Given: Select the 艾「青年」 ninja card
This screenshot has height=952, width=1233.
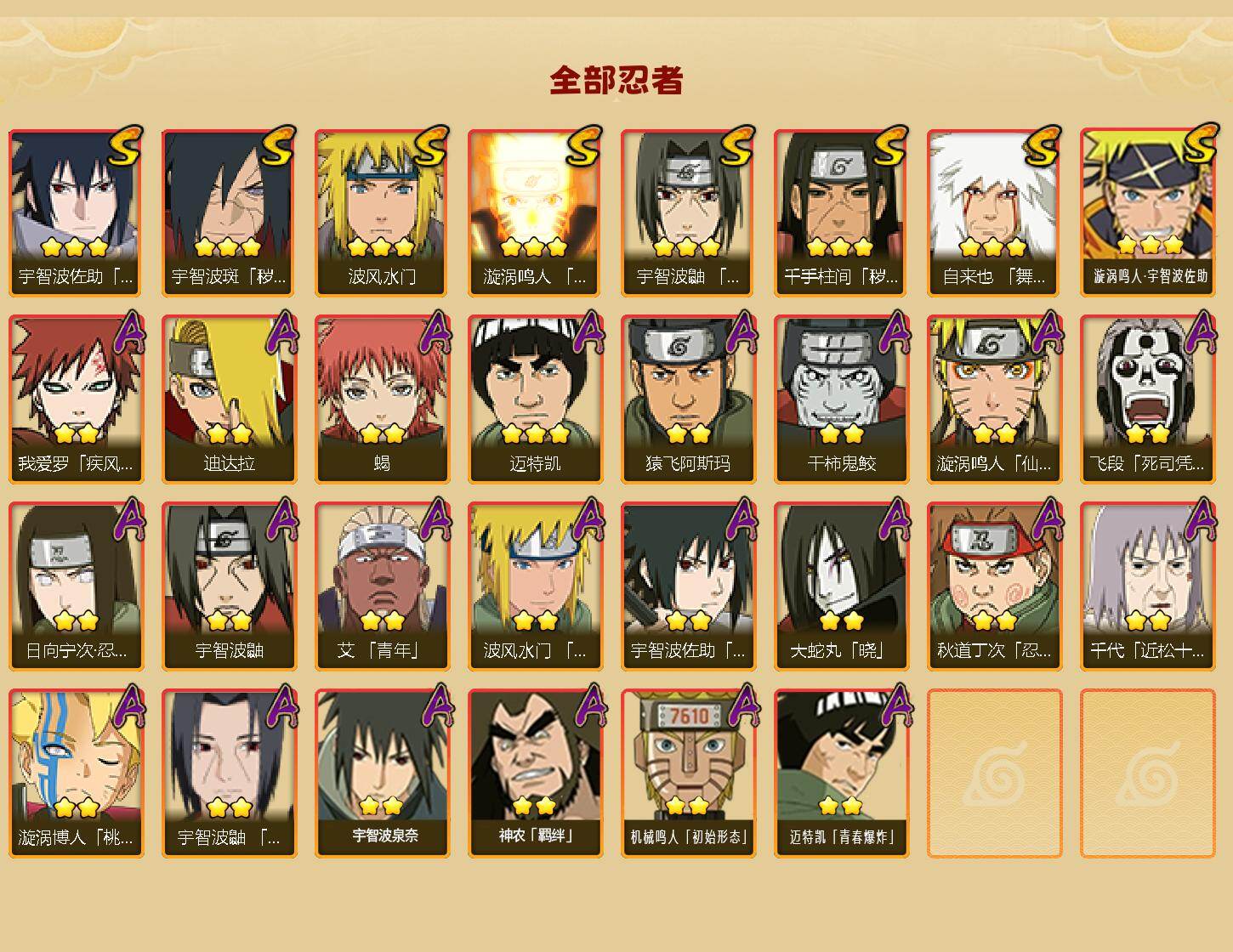Looking at the screenshot, I should click(382, 586).
